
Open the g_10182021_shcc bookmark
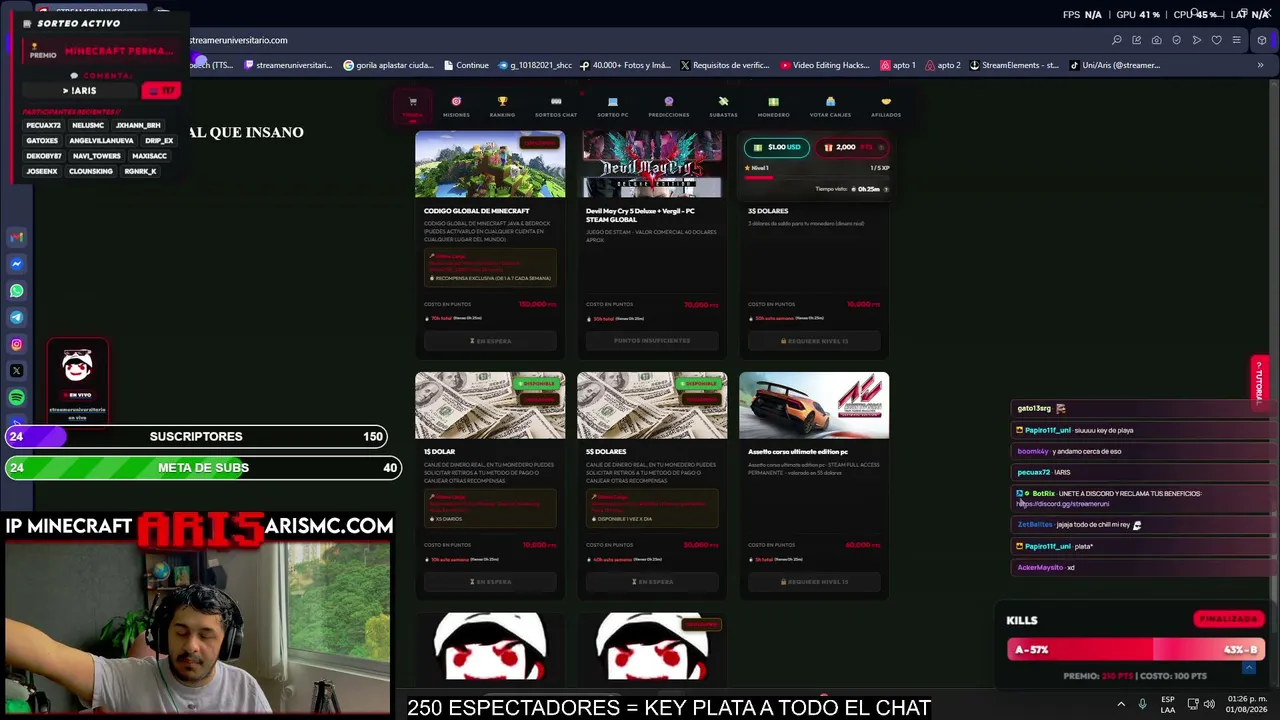[535, 65]
